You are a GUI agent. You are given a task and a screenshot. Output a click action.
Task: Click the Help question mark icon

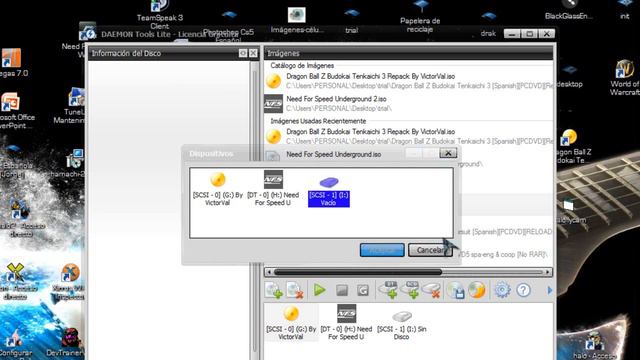click(523, 290)
